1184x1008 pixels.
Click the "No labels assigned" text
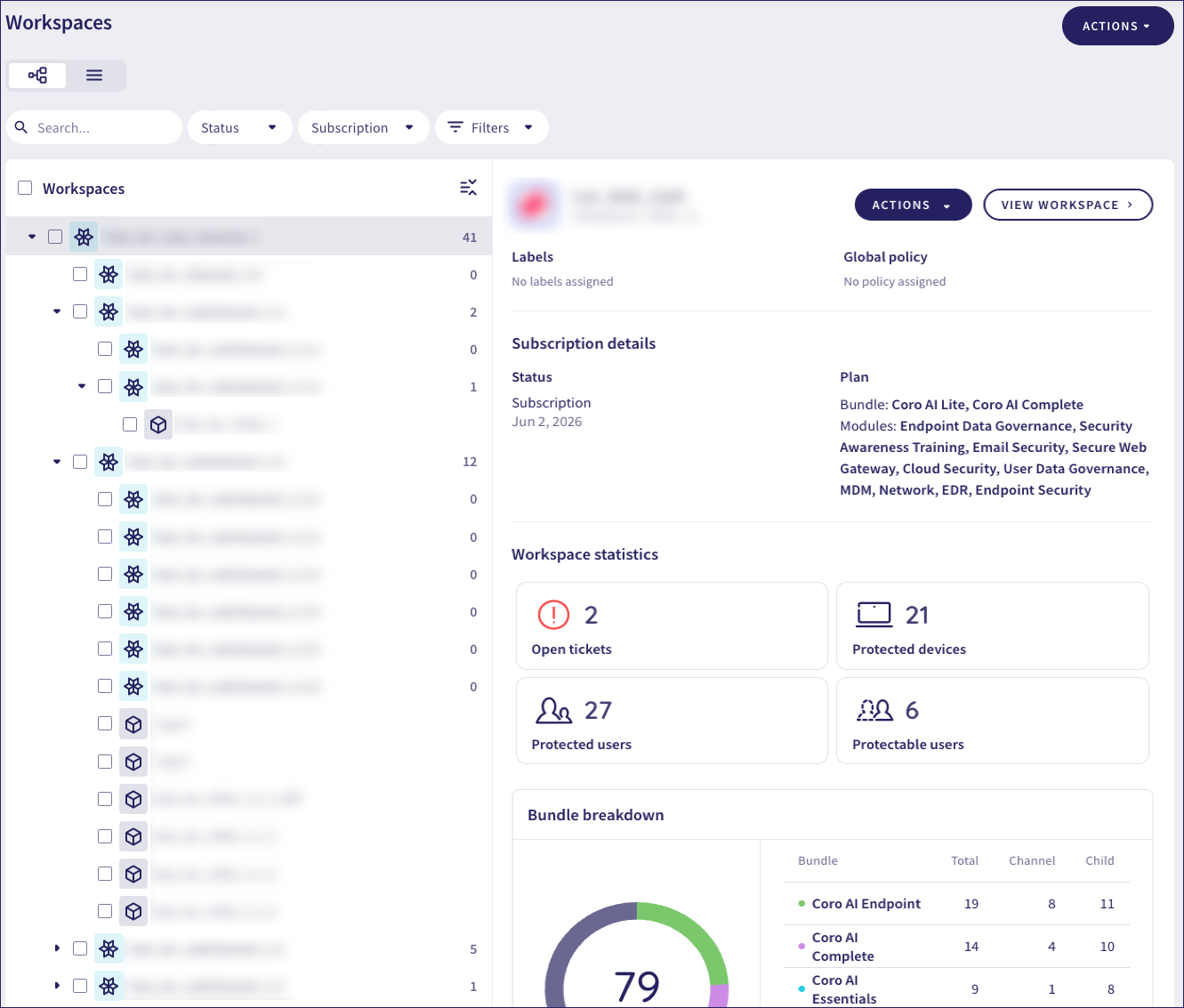coord(562,281)
